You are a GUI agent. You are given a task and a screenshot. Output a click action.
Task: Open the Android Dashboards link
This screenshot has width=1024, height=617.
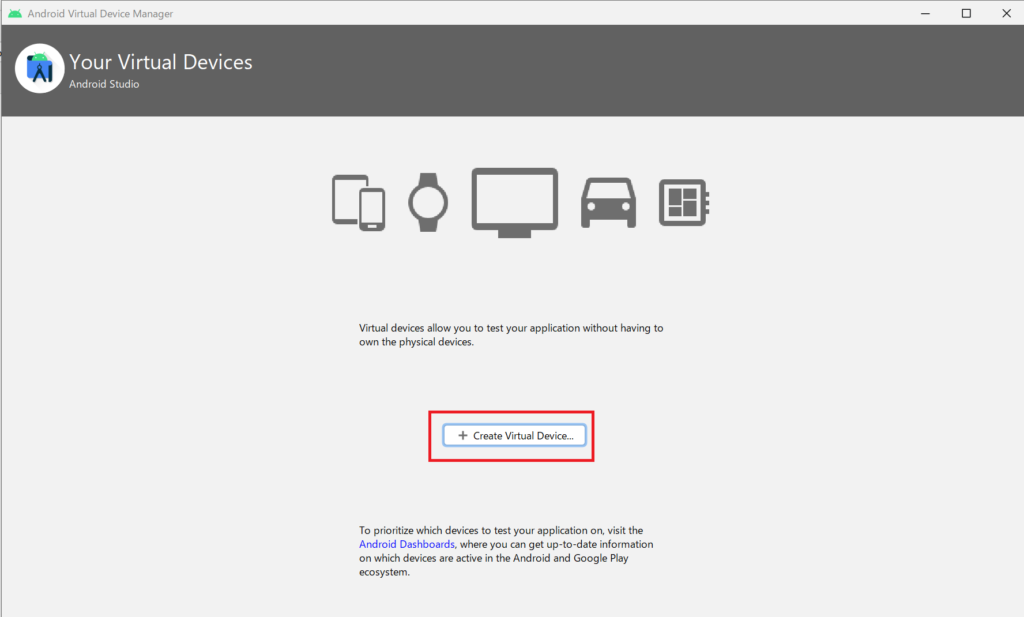(x=406, y=544)
